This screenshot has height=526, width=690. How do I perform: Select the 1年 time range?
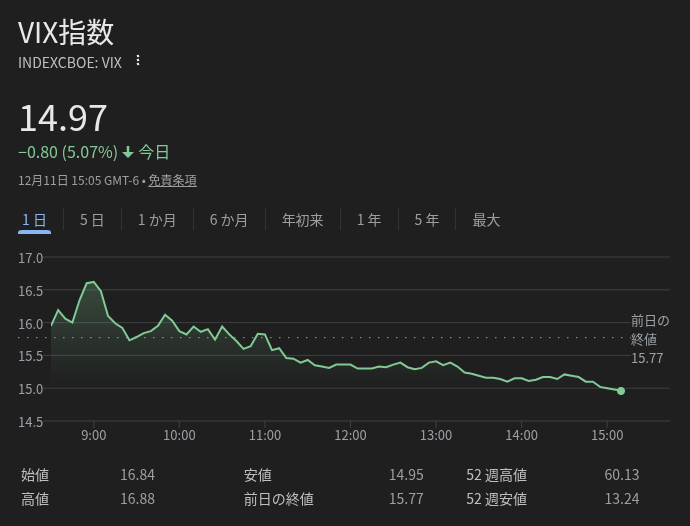tap(369, 220)
